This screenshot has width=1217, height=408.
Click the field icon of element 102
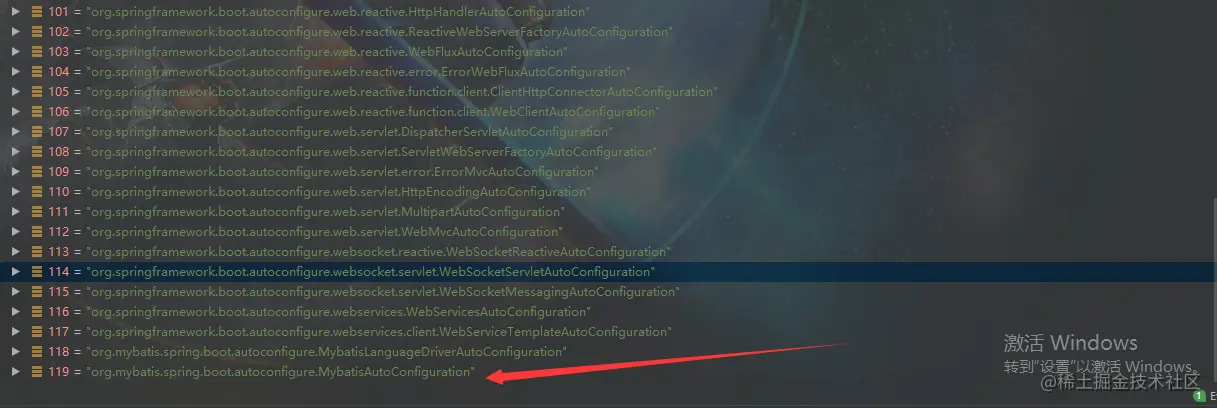(37, 32)
